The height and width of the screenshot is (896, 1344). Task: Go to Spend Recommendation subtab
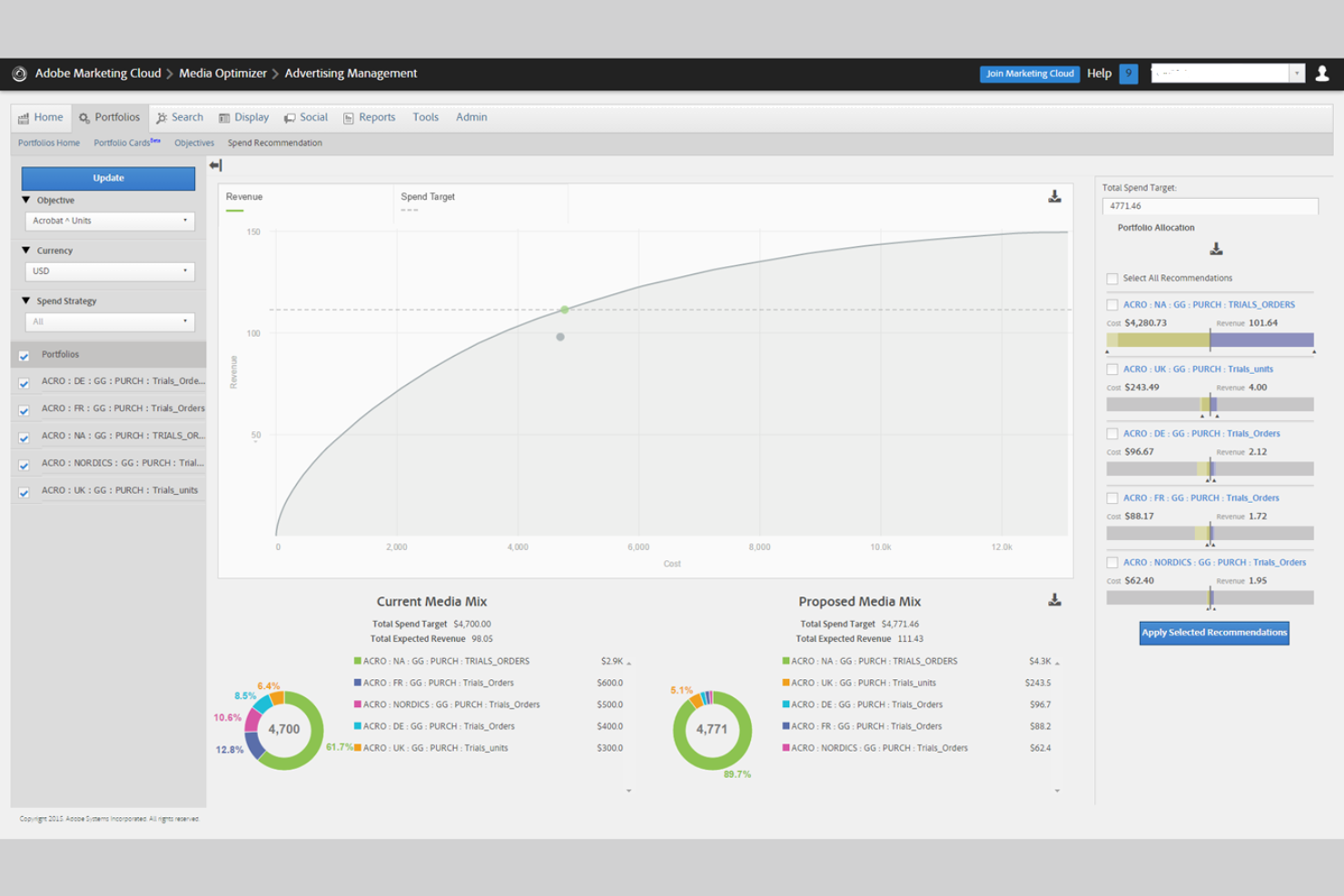coord(275,143)
